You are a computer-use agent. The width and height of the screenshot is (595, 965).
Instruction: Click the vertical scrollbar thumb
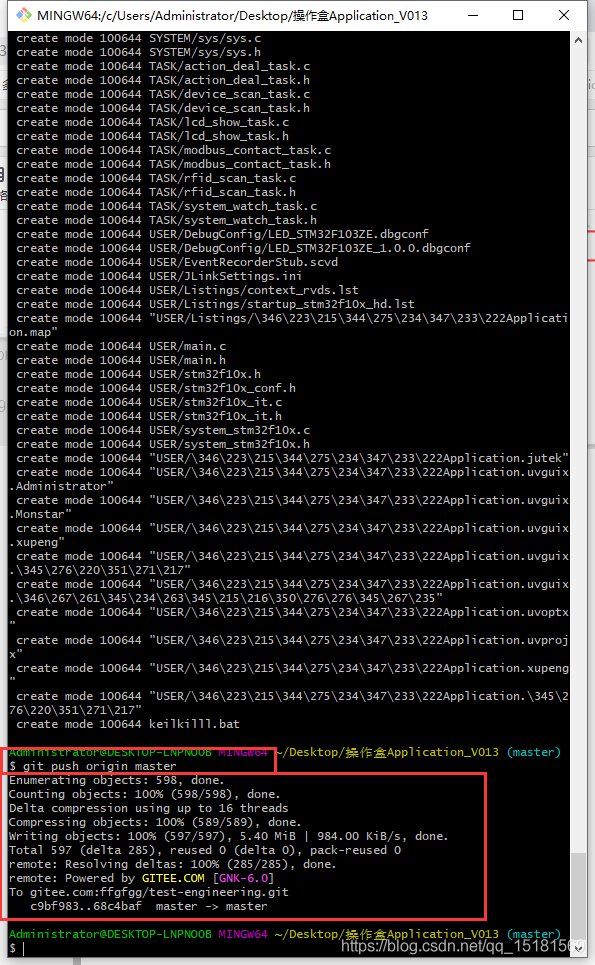578,896
